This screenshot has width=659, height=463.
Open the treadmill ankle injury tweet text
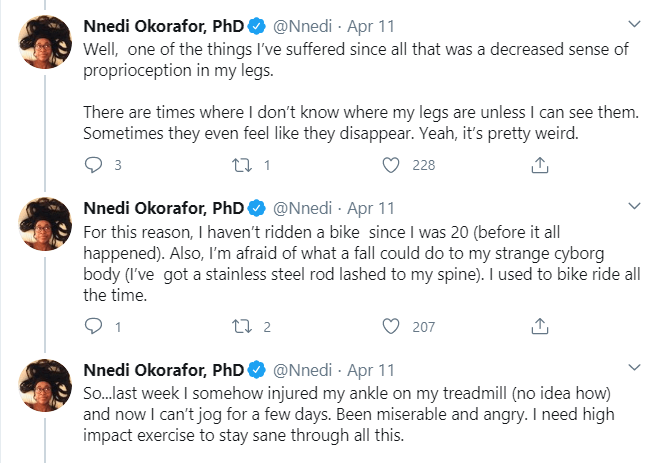click(349, 414)
